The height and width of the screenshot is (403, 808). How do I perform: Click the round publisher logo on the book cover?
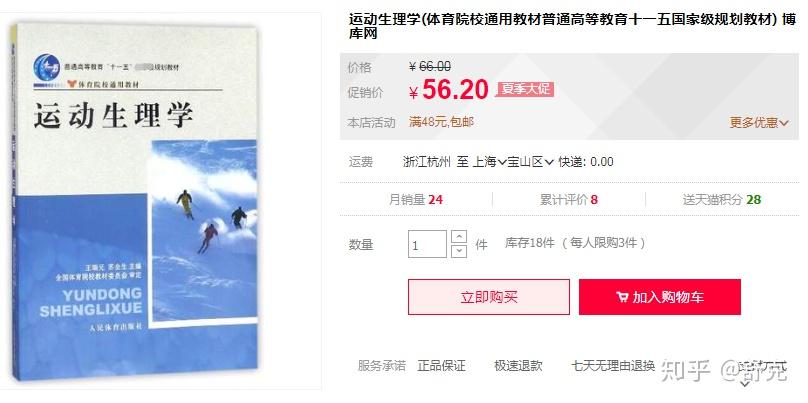coord(47,68)
